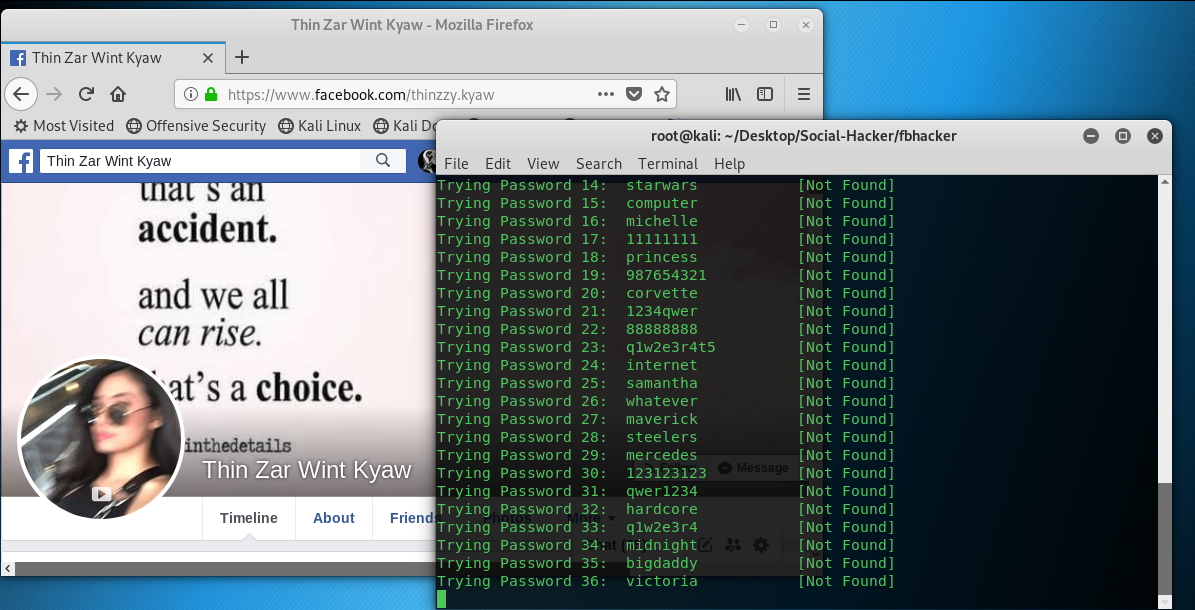1195x610 pixels.
Task: Close the Thin Zar Wint Kyaw tab
Action: tap(207, 58)
